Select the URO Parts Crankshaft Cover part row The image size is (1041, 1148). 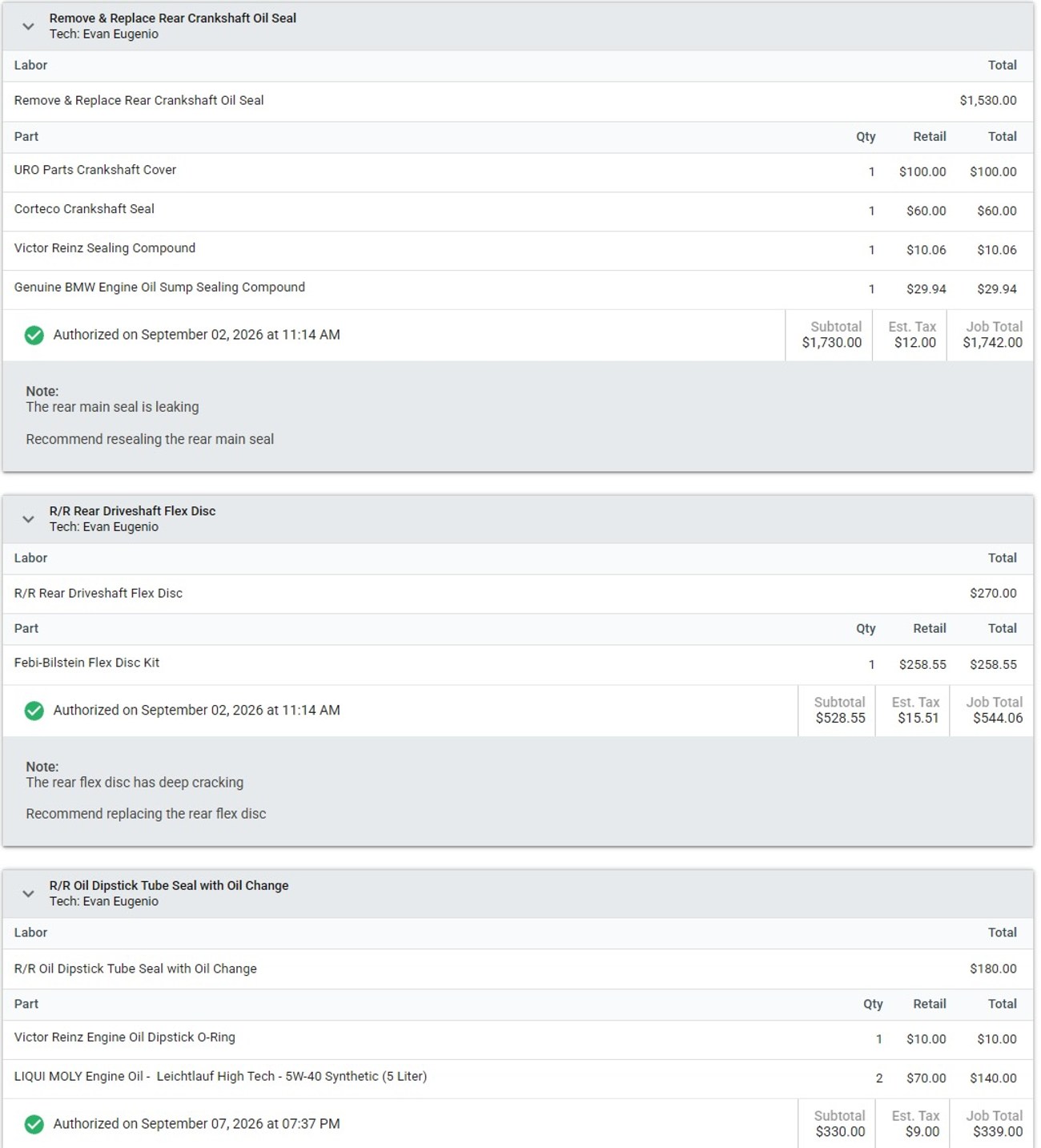(517, 172)
